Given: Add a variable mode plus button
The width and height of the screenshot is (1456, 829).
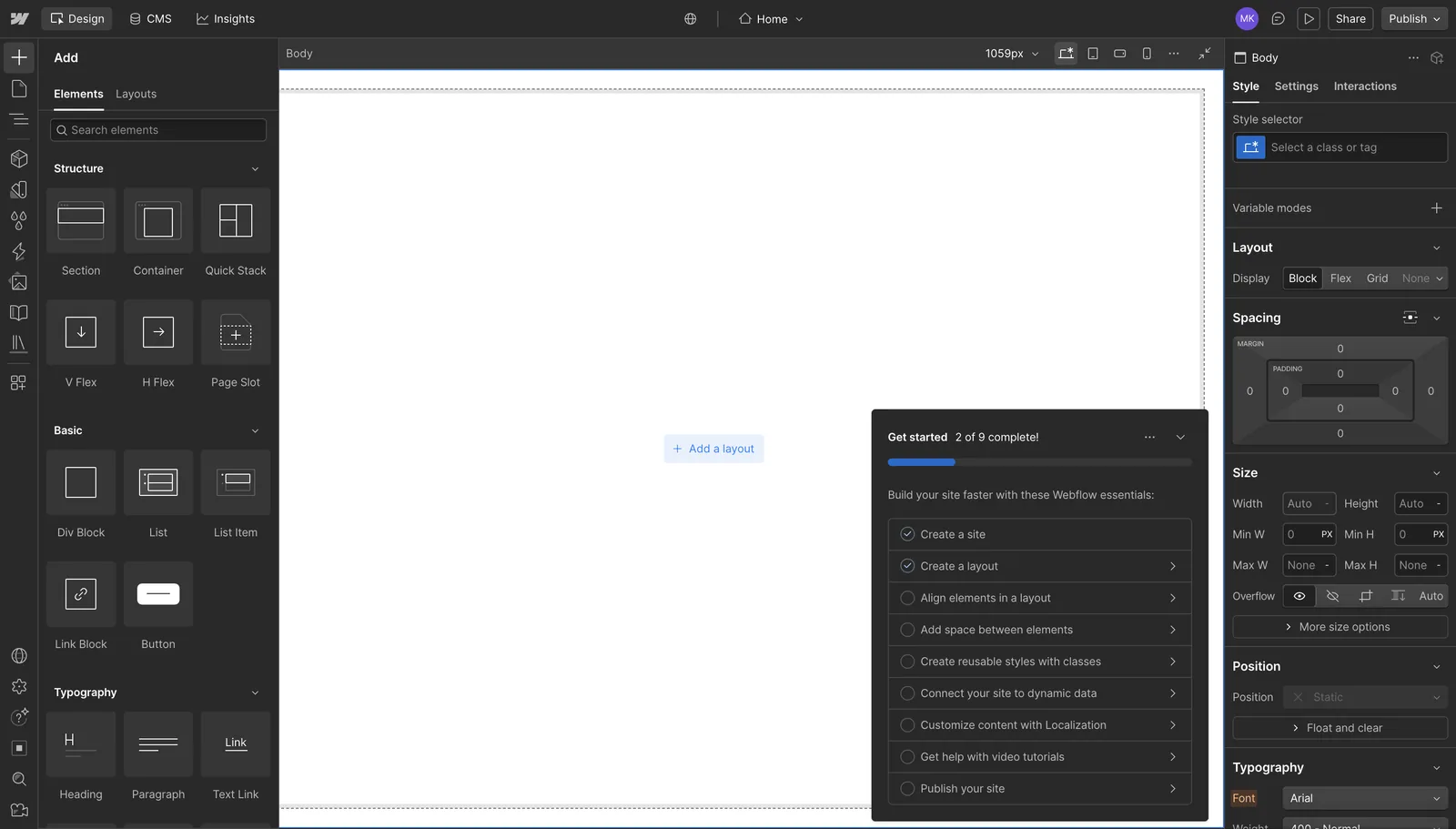Looking at the screenshot, I should [x=1436, y=208].
